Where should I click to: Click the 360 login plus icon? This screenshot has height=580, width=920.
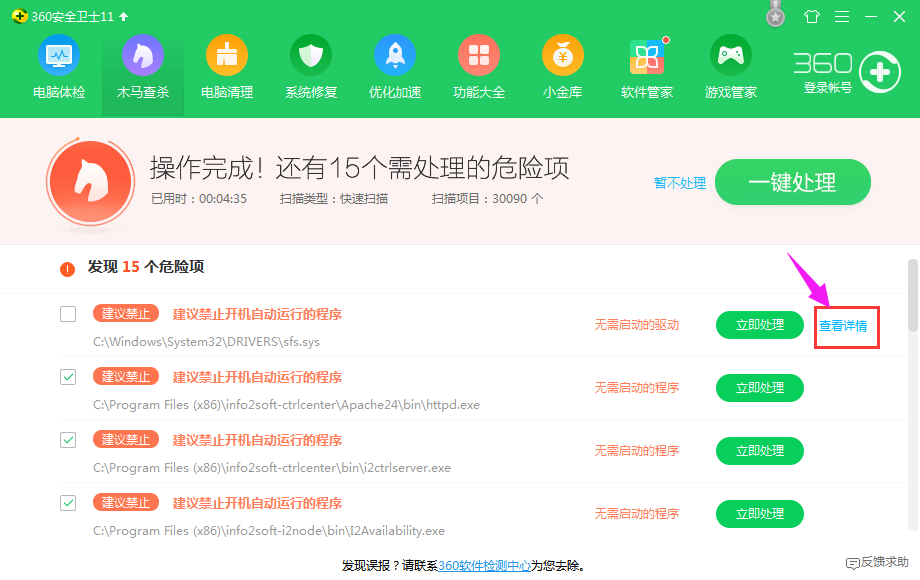[x=880, y=72]
